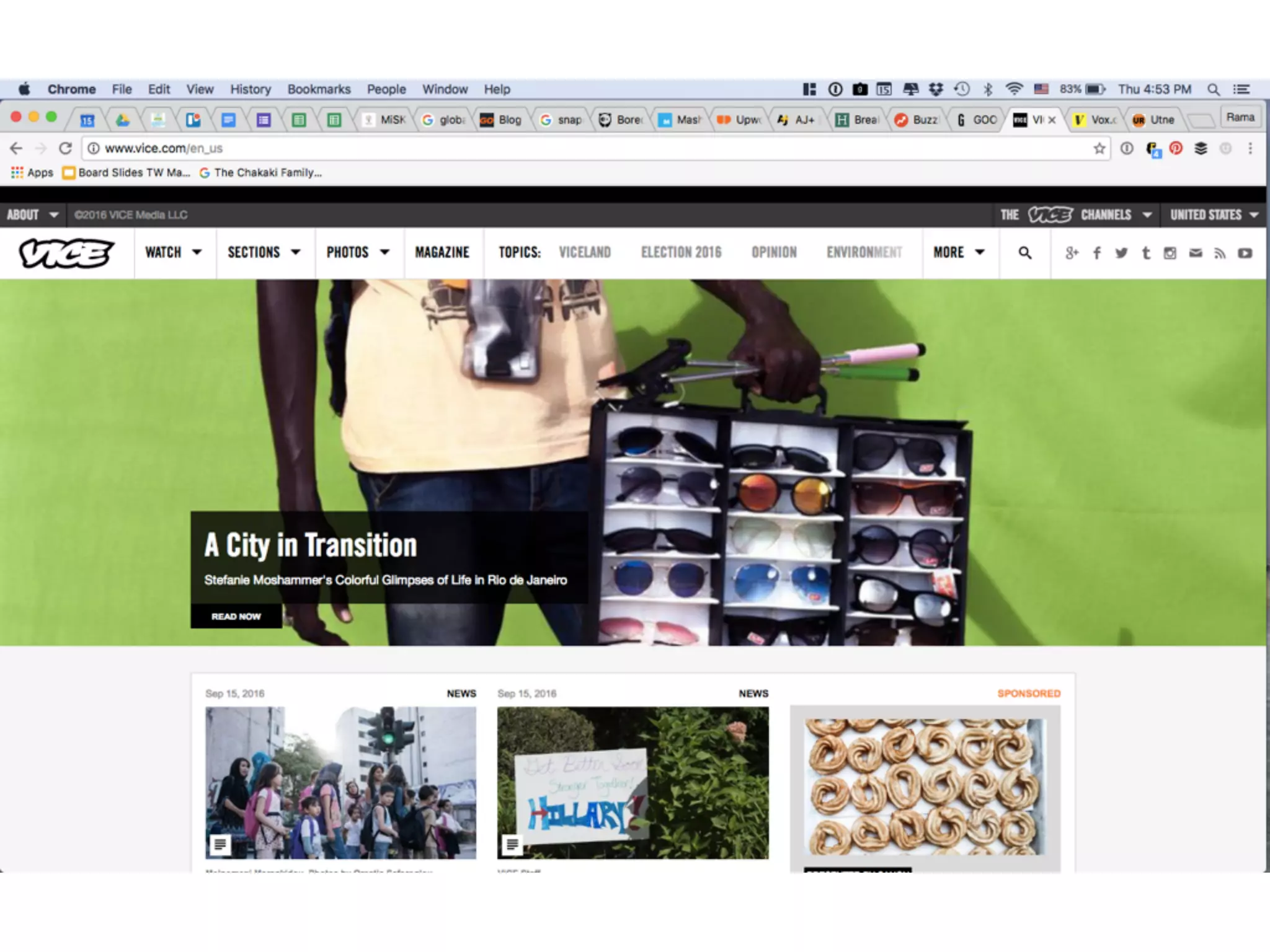This screenshot has height=952, width=1270.
Task: Expand the Sections dropdown
Action: pos(264,252)
